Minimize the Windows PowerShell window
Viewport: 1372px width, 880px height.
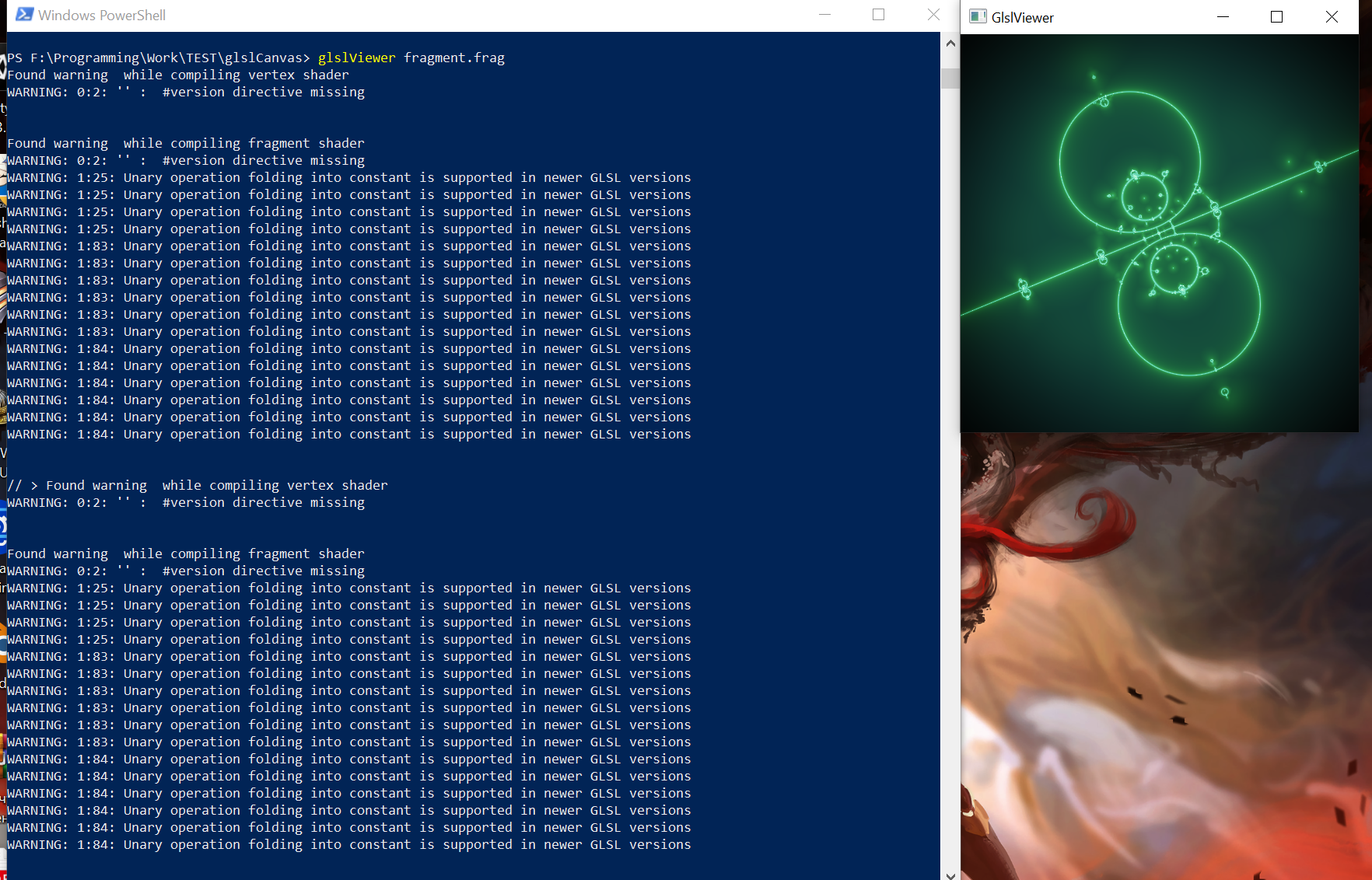(824, 15)
